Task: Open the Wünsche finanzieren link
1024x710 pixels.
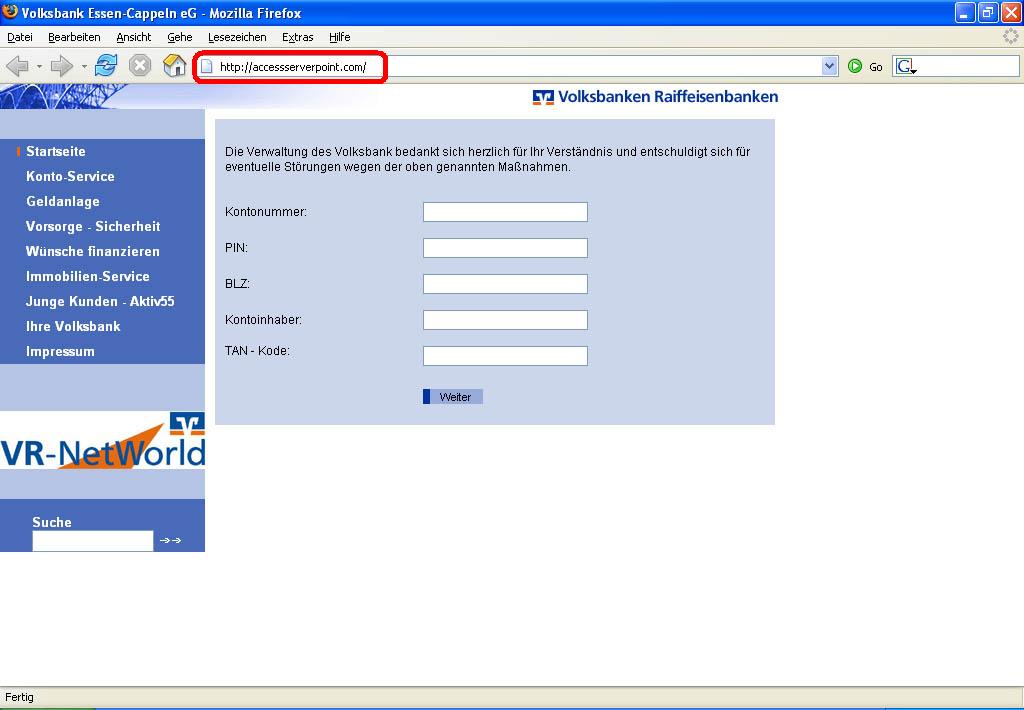Action: click(93, 251)
